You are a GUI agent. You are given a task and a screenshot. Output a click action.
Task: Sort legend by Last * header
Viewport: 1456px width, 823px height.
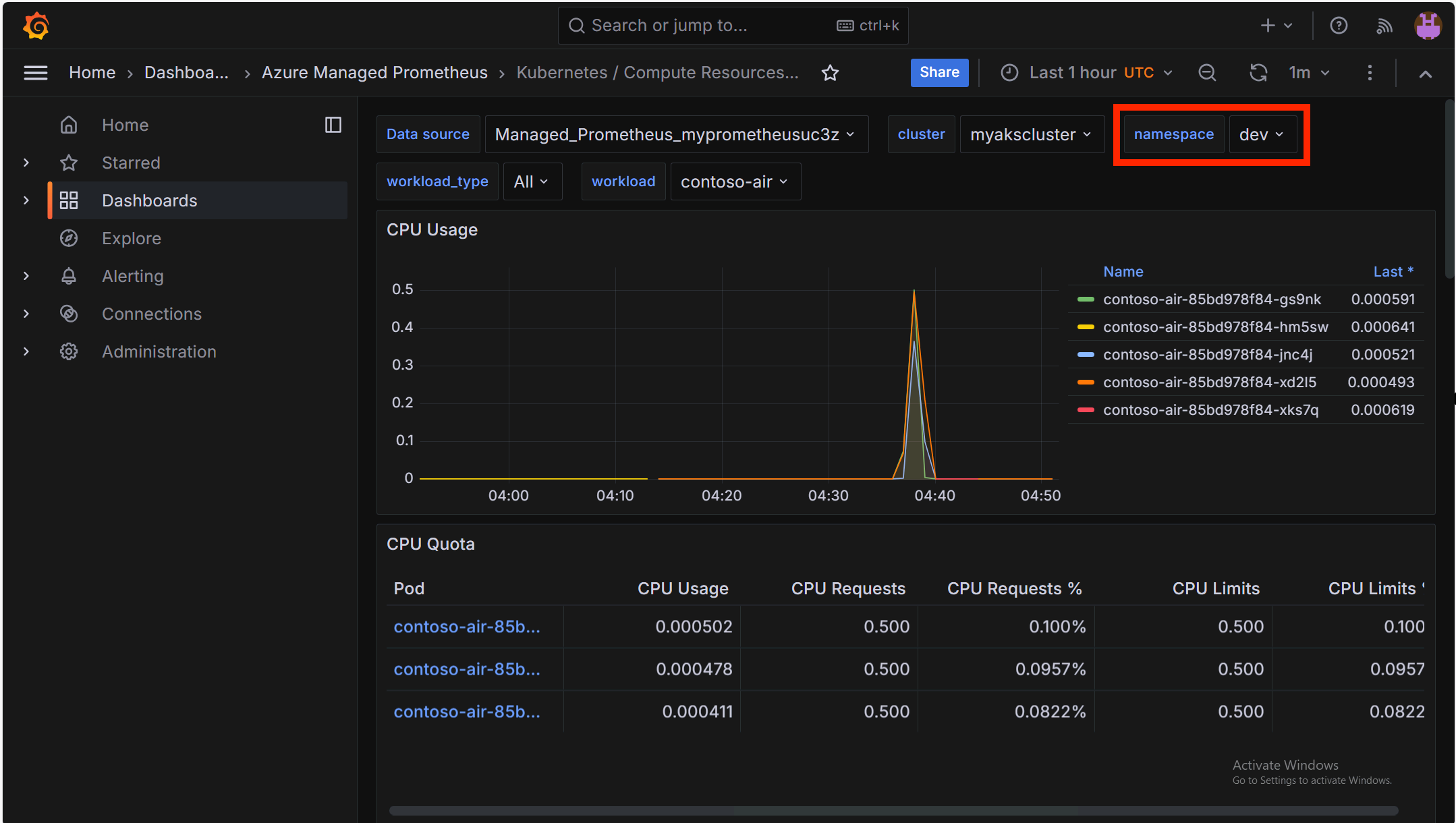tap(1393, 272)
